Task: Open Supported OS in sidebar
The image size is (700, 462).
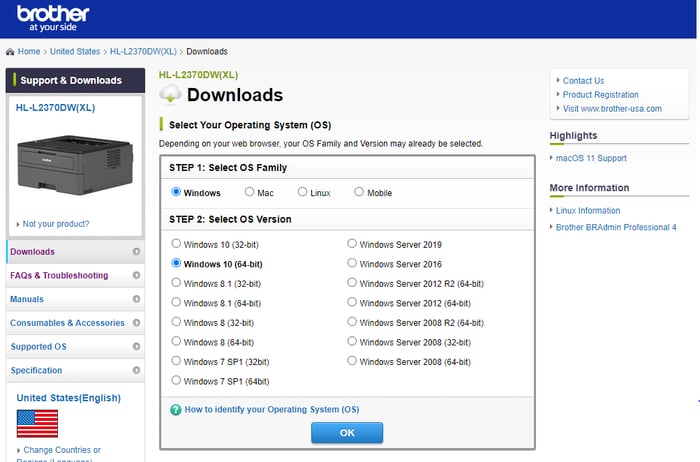Action: 75,346
